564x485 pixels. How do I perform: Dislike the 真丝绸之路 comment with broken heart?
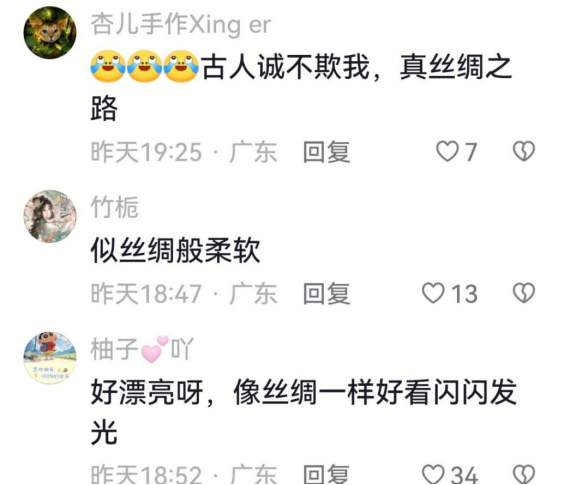point(524,151)
